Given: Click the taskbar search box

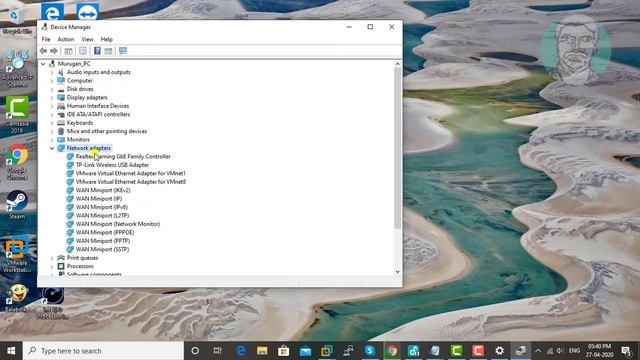Looking at the screenshot, I should click(x=103, y=351).
